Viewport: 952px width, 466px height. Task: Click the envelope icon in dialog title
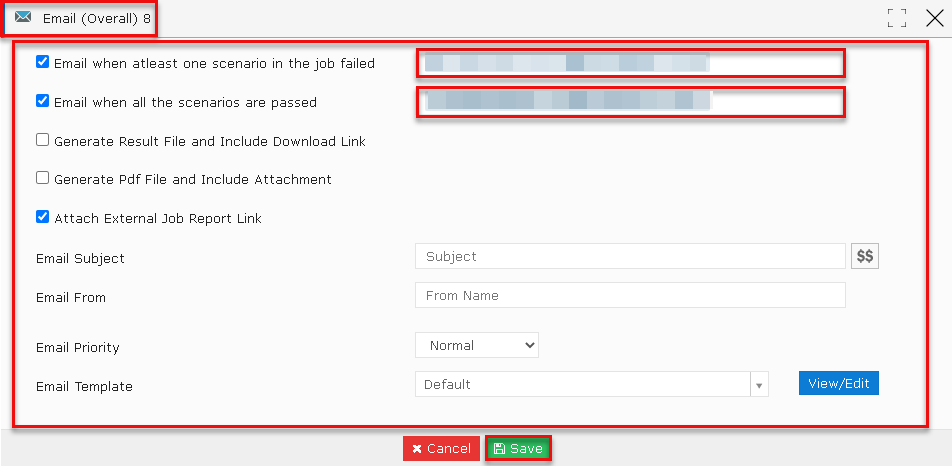click(x=23, y=17)
